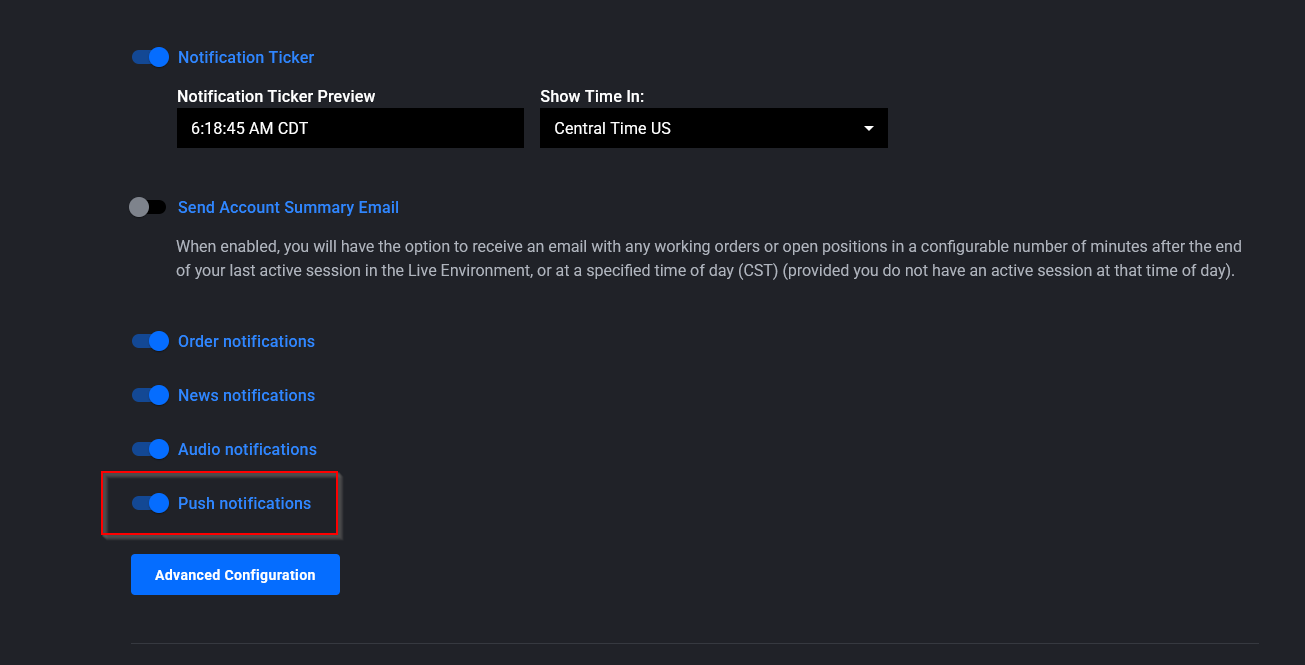The image size is (1305, 665).
Task: Disable the Notification Ticker toggle
Action: pos(150,57)
